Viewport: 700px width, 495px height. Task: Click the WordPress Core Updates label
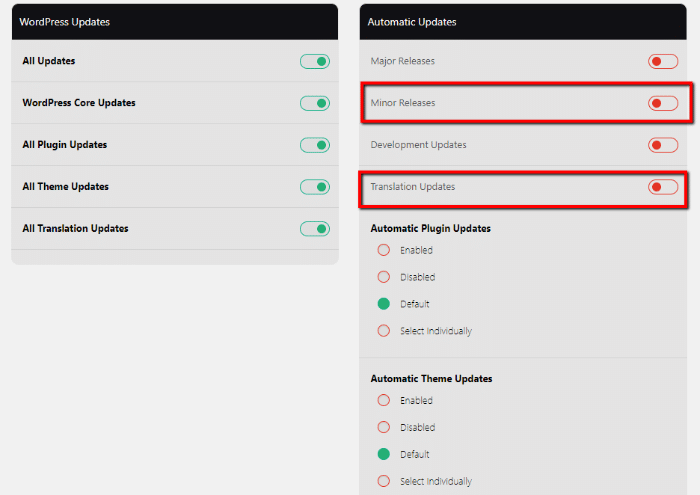[79, 103]
